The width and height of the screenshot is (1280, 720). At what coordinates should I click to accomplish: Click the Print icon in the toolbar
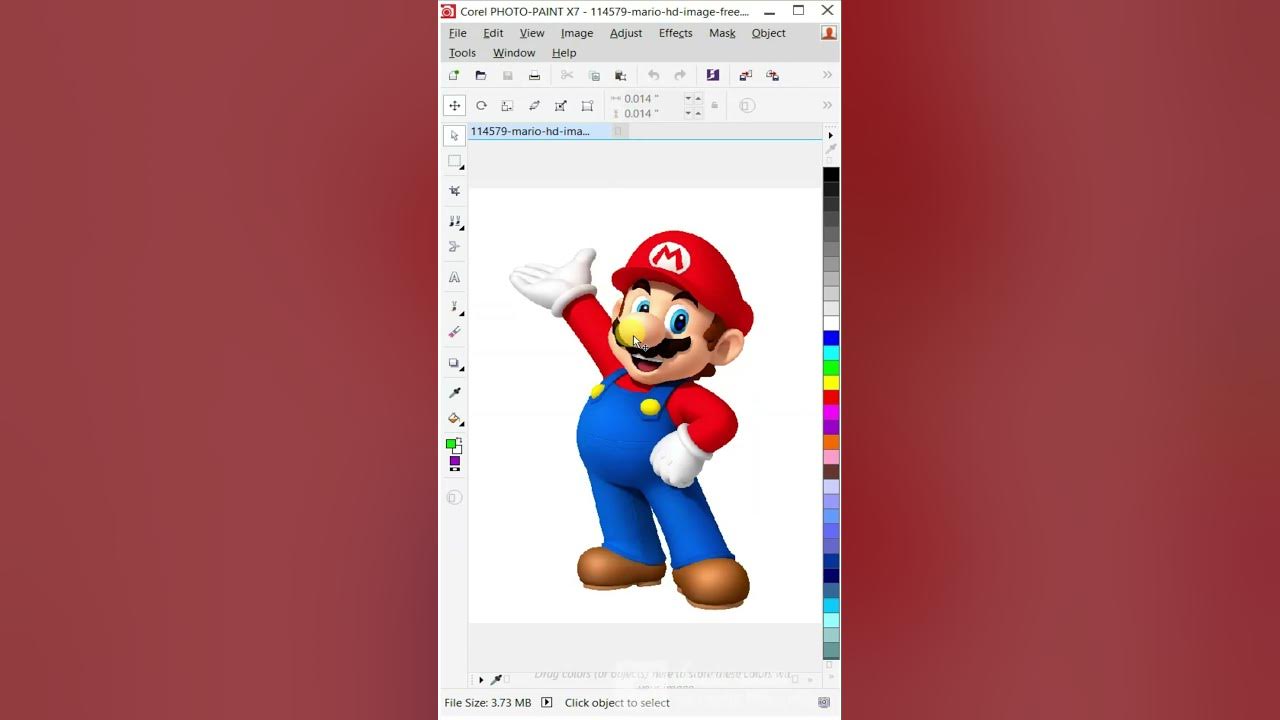click(534, 75)
